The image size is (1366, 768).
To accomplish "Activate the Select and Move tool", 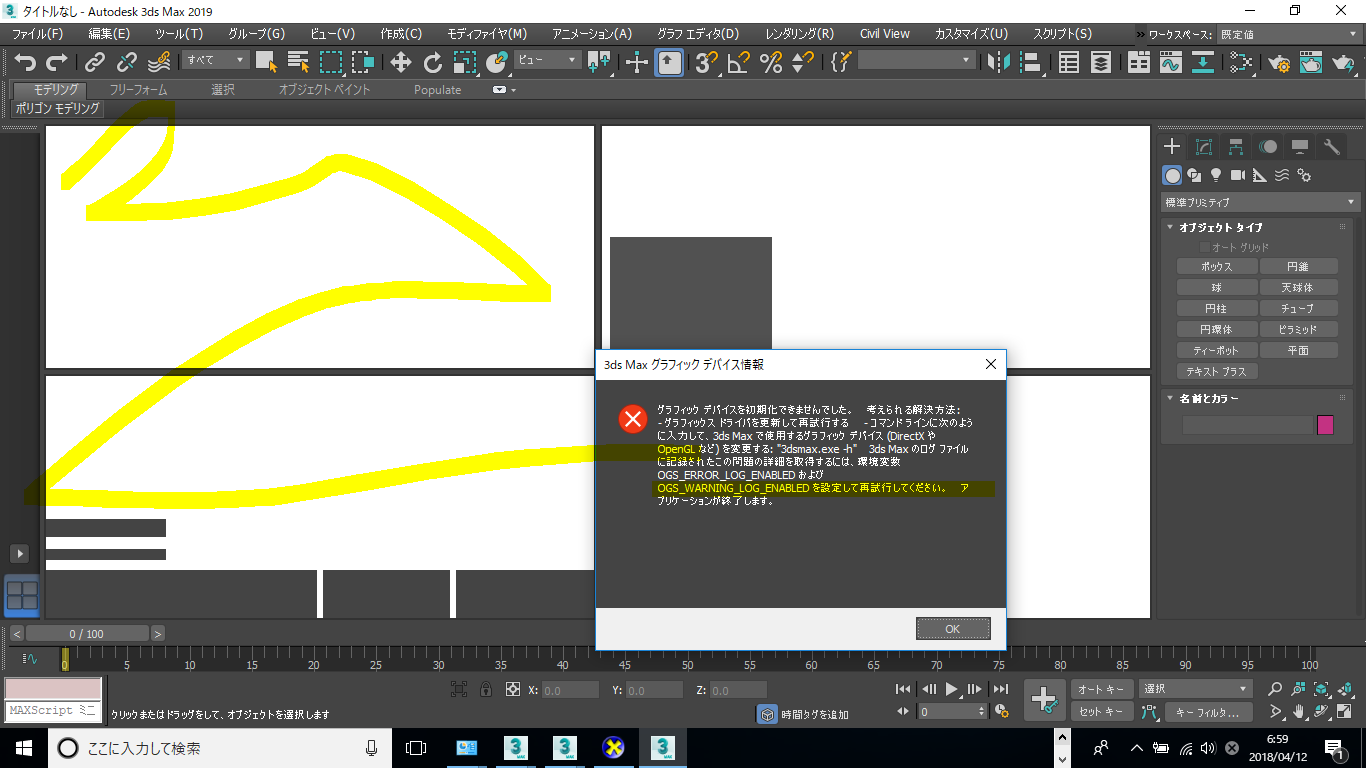I will 401,62.
